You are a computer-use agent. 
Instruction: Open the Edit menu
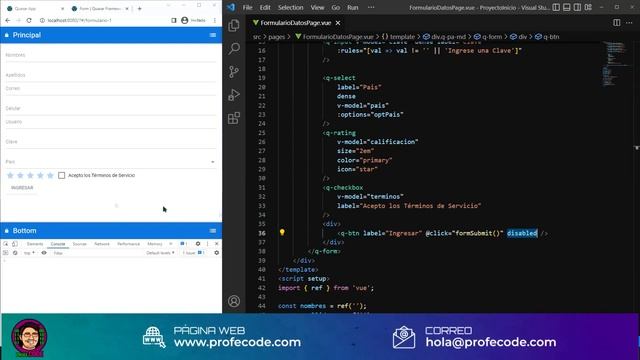coord(265,7)
